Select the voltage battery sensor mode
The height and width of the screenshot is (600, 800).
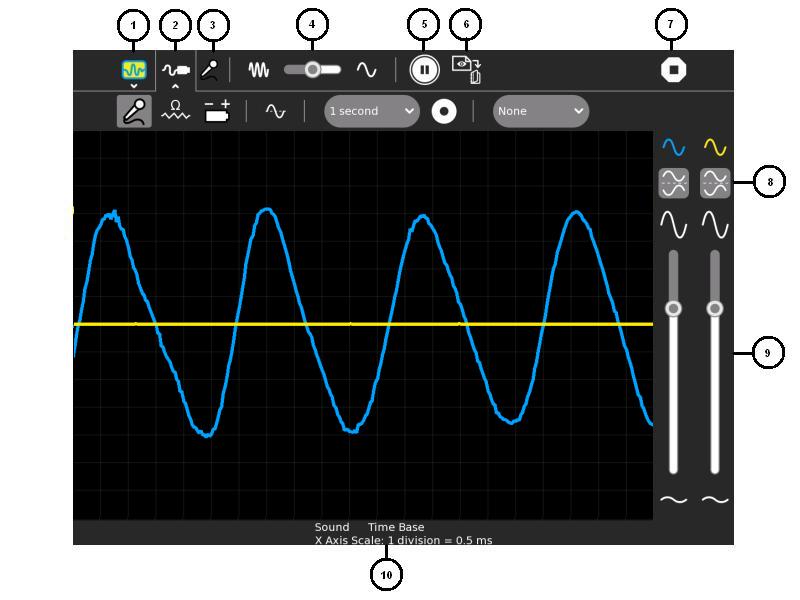[217, 111]
